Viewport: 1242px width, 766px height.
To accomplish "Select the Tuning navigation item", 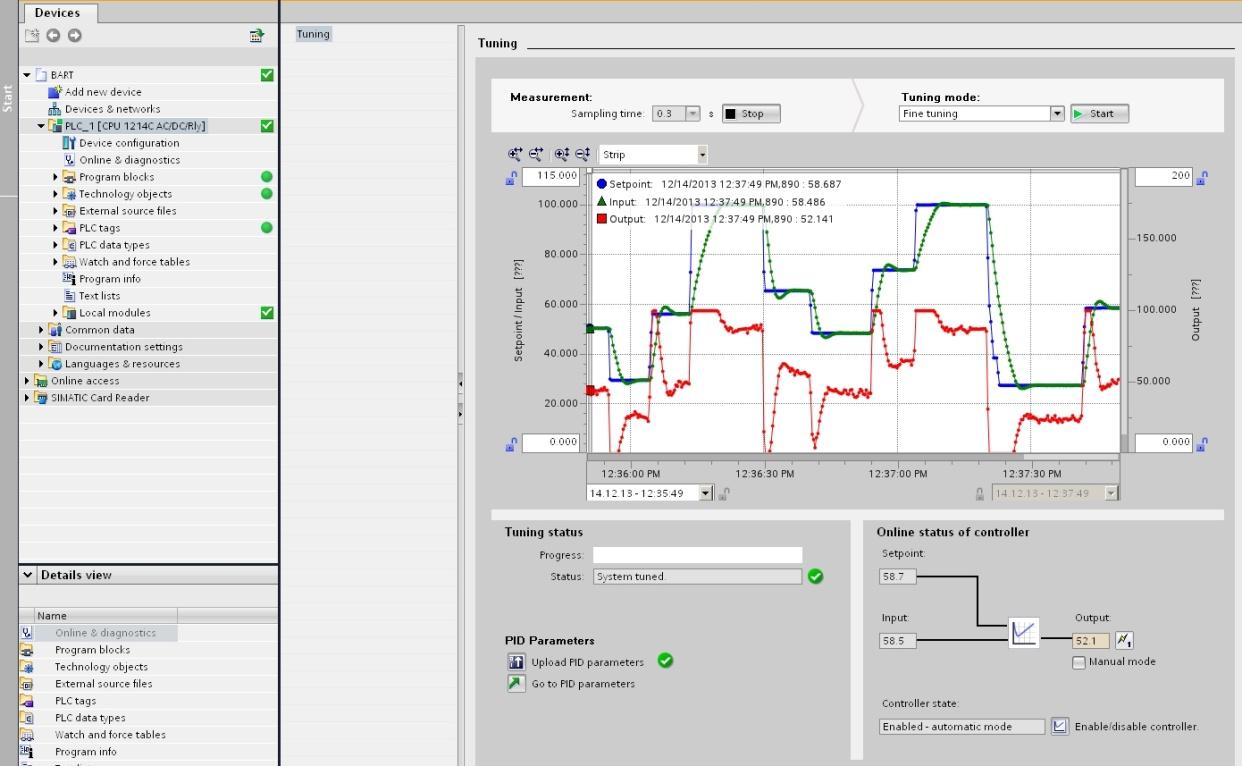I will 313,34.
